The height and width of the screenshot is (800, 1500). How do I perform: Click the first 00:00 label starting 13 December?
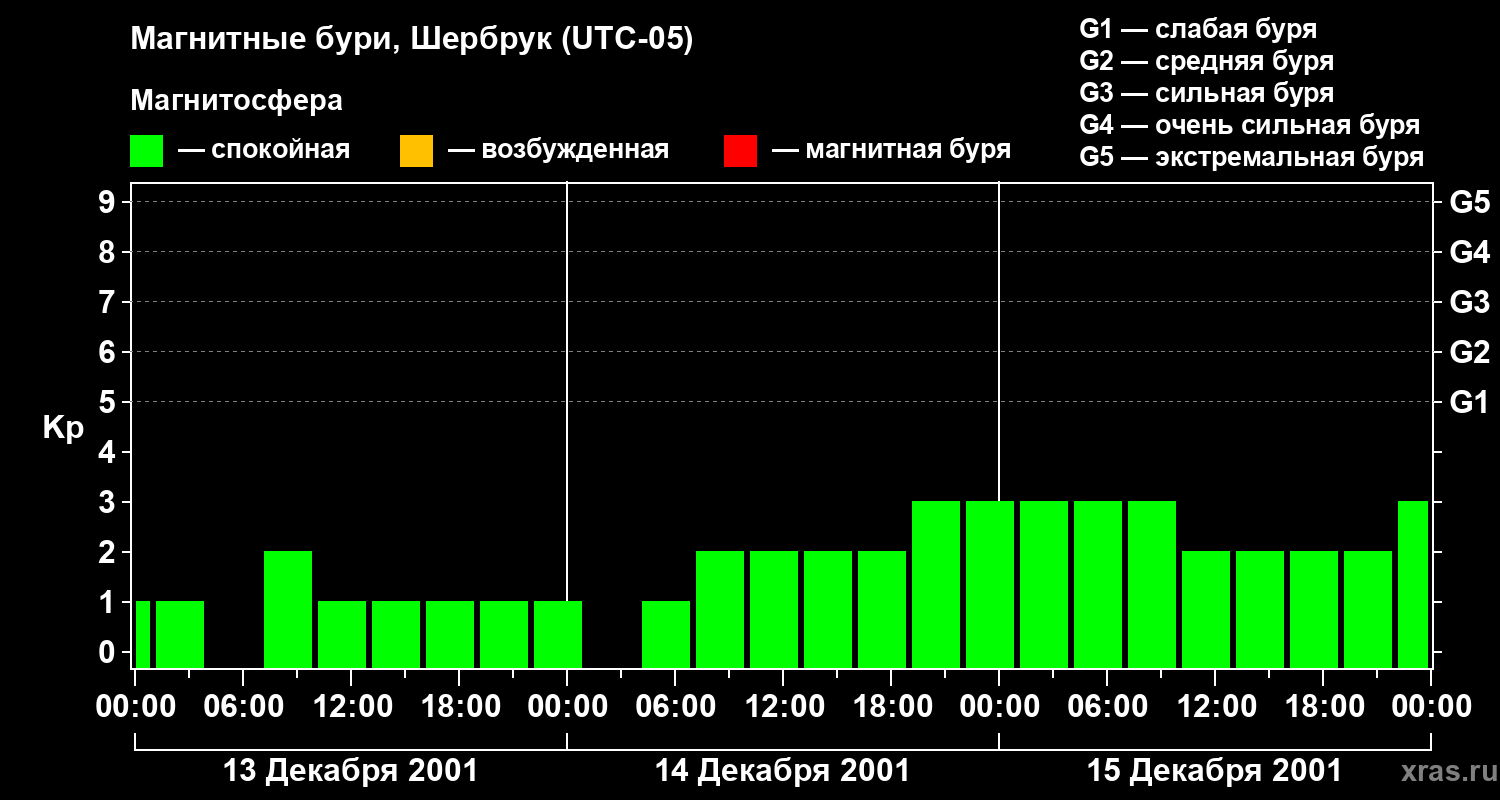[x=135, y=706]
